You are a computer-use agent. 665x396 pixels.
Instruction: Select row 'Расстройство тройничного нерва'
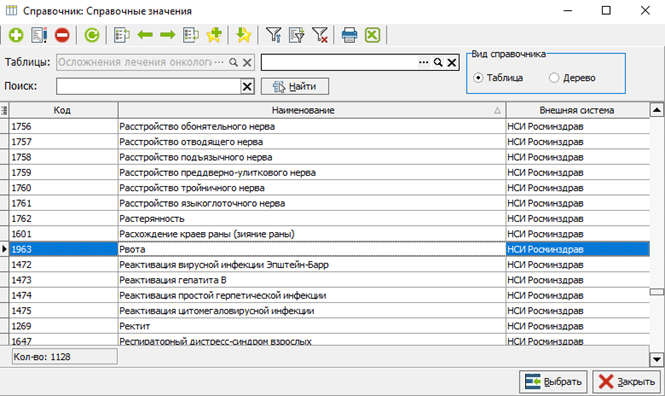[x=312, y=188]
